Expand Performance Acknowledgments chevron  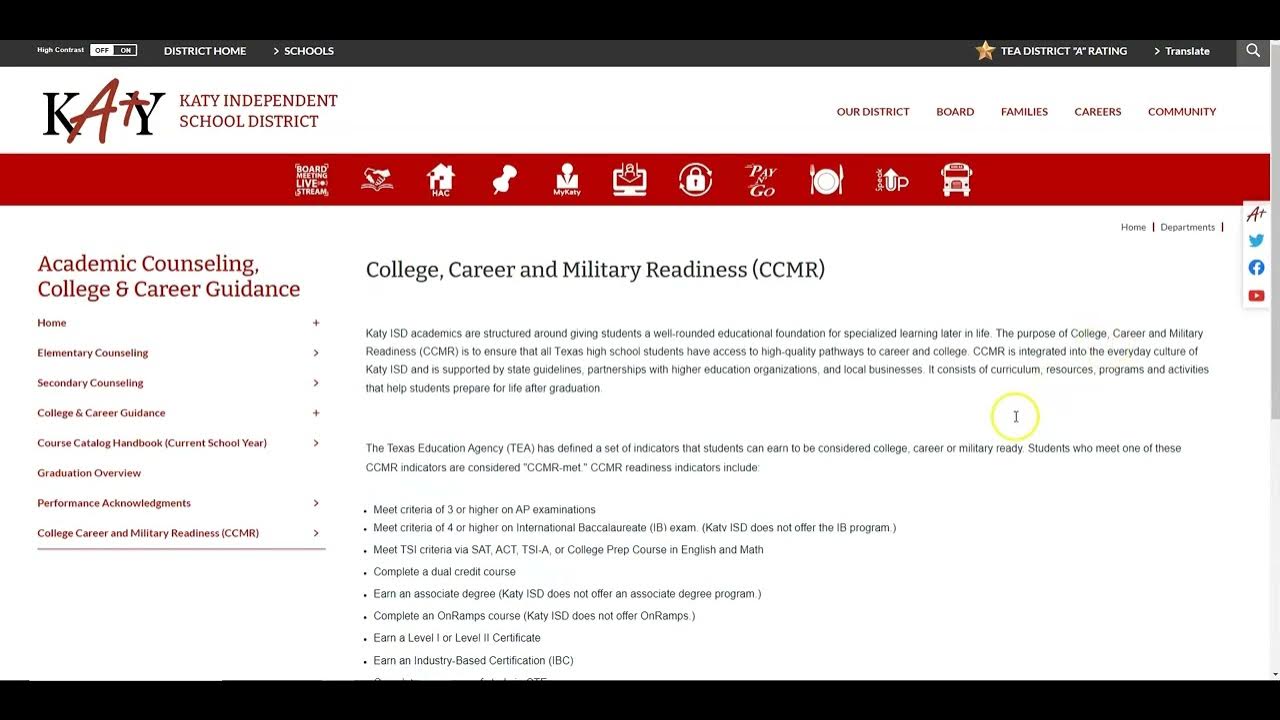[316, 503]
